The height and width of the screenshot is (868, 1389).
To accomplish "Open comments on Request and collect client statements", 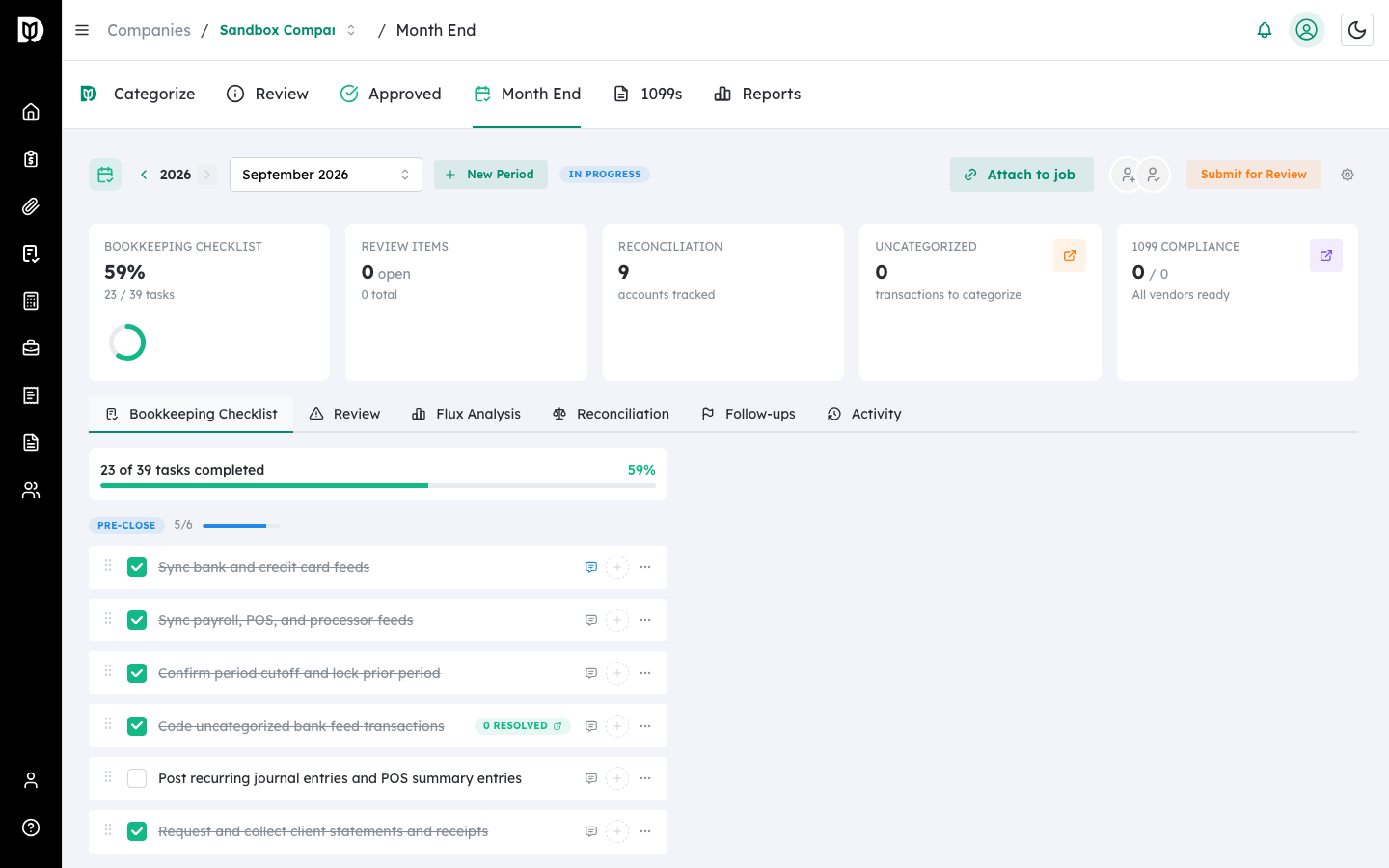I will tap(591, 831).
